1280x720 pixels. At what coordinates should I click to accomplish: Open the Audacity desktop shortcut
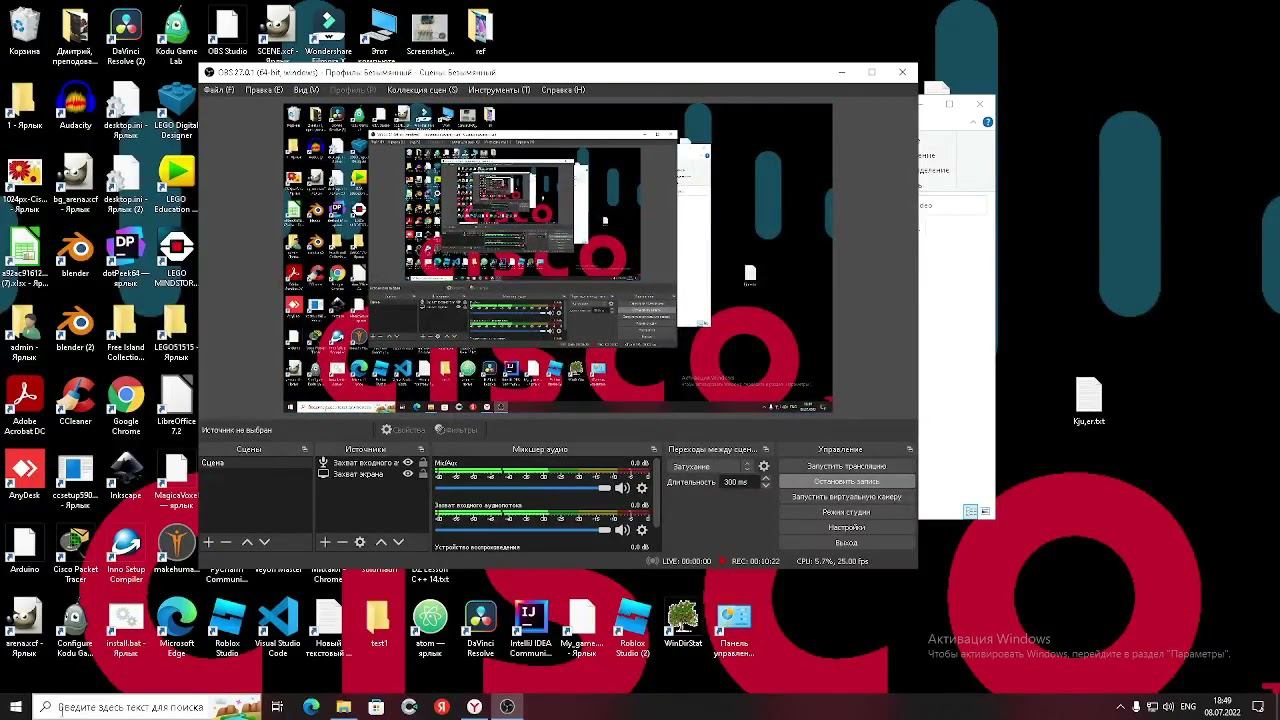pos(75,105)
